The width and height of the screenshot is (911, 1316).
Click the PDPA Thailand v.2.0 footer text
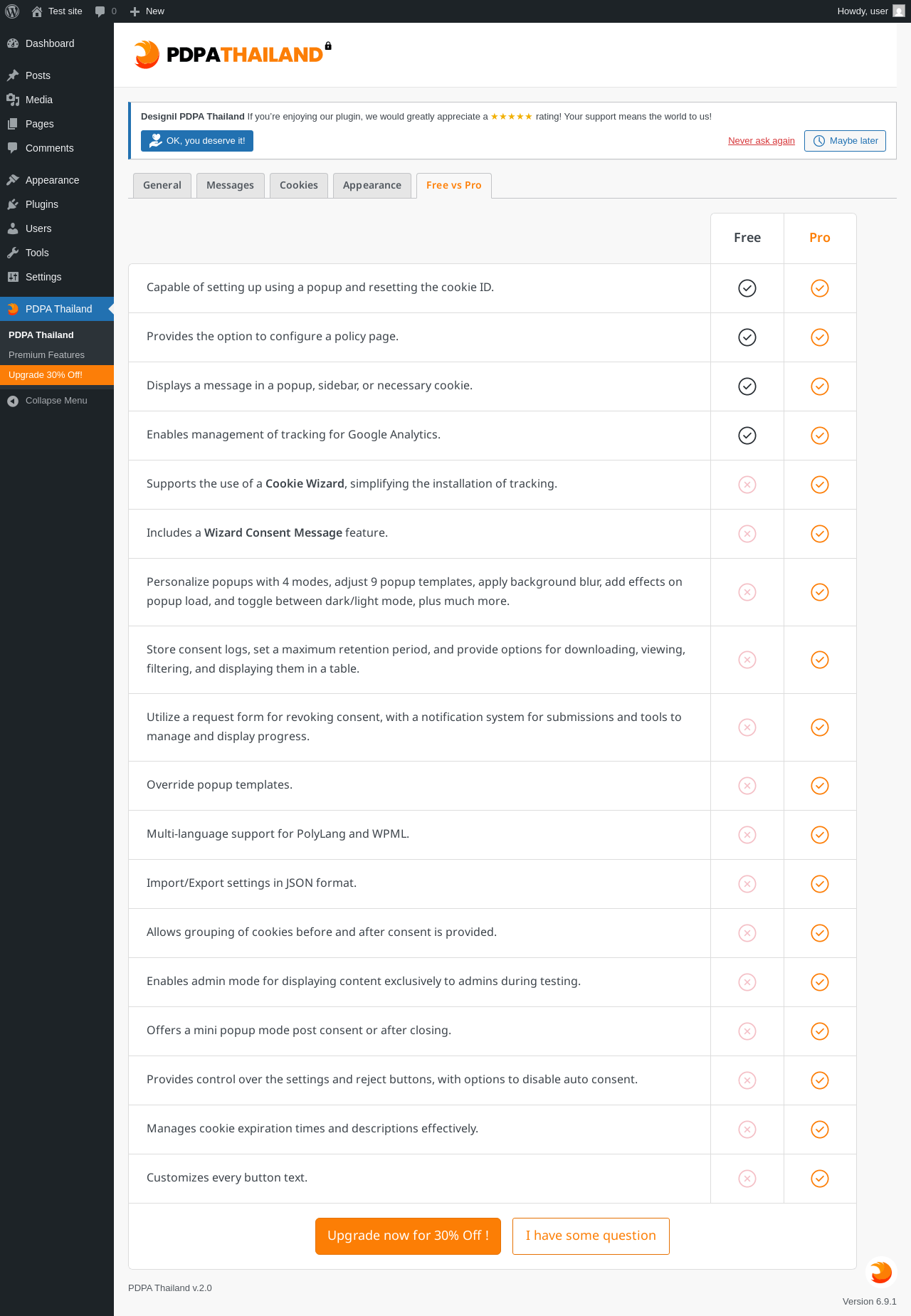point(170,1288)
